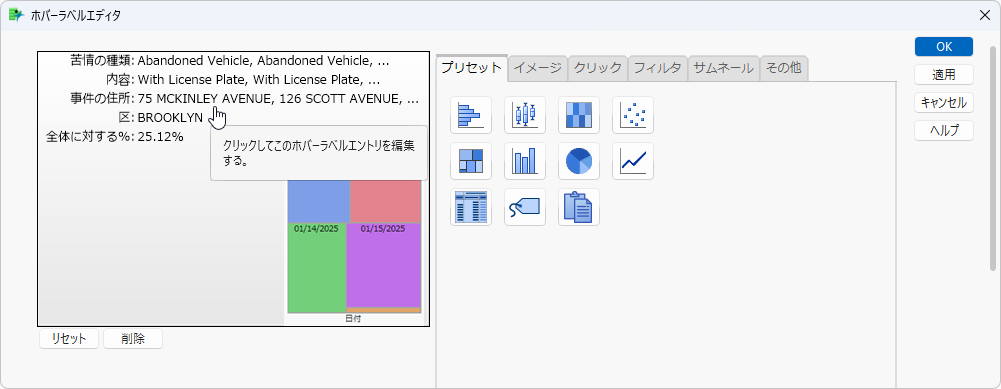Choose the box plot preset
The height and width of the screenshot is (389, 1001).
pyautogui.click(x=525, y=115)
